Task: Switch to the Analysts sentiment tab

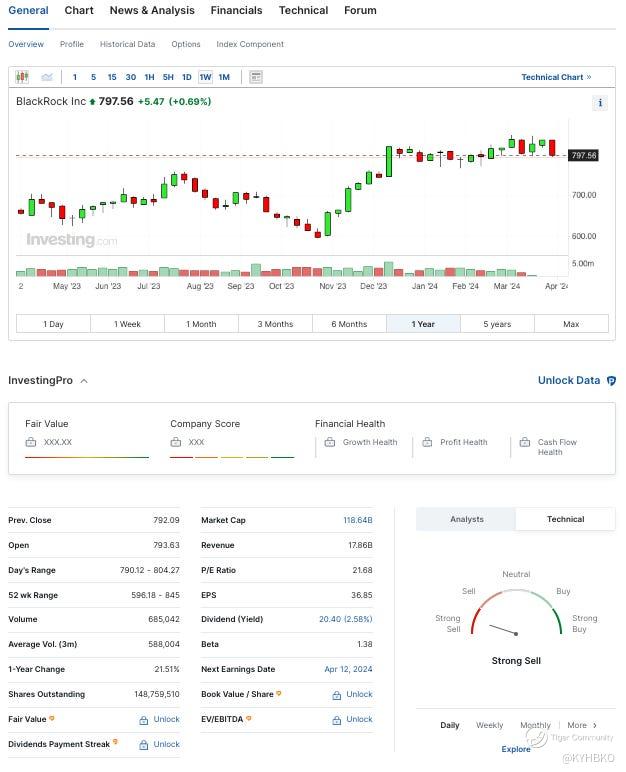Action: (x=466, y=519)
